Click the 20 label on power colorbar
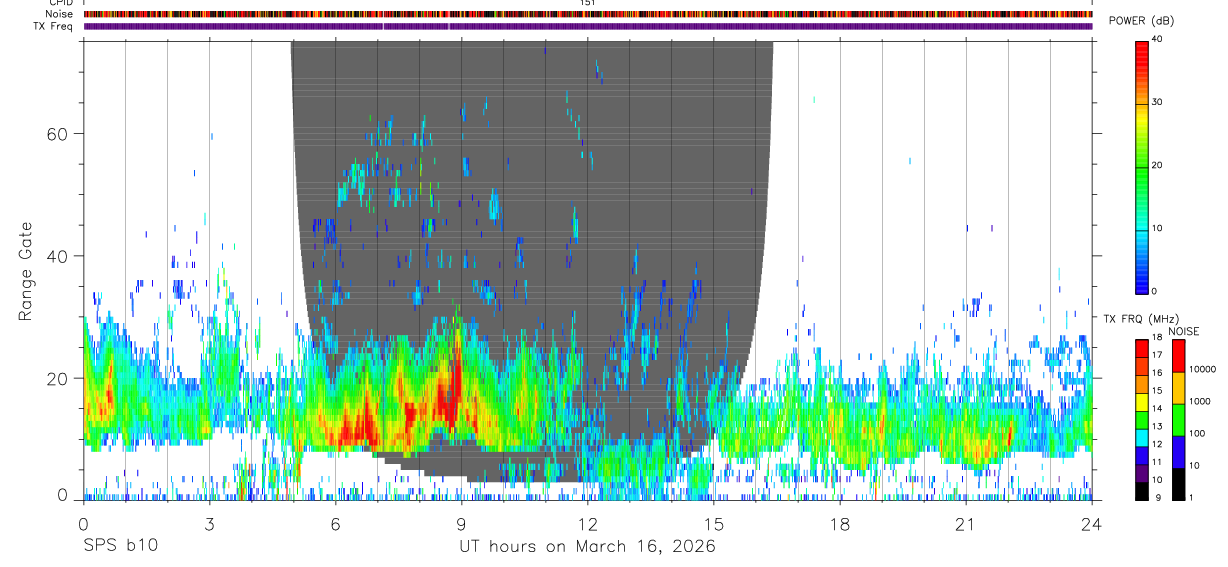Screen dimensions: 1228x567 1158,166
